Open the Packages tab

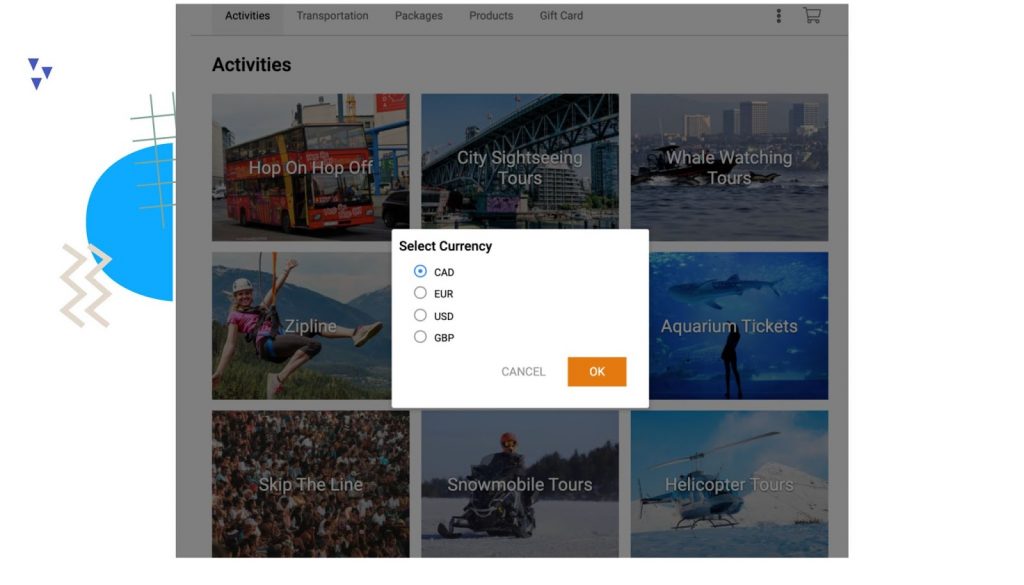[x=418, y=15]
